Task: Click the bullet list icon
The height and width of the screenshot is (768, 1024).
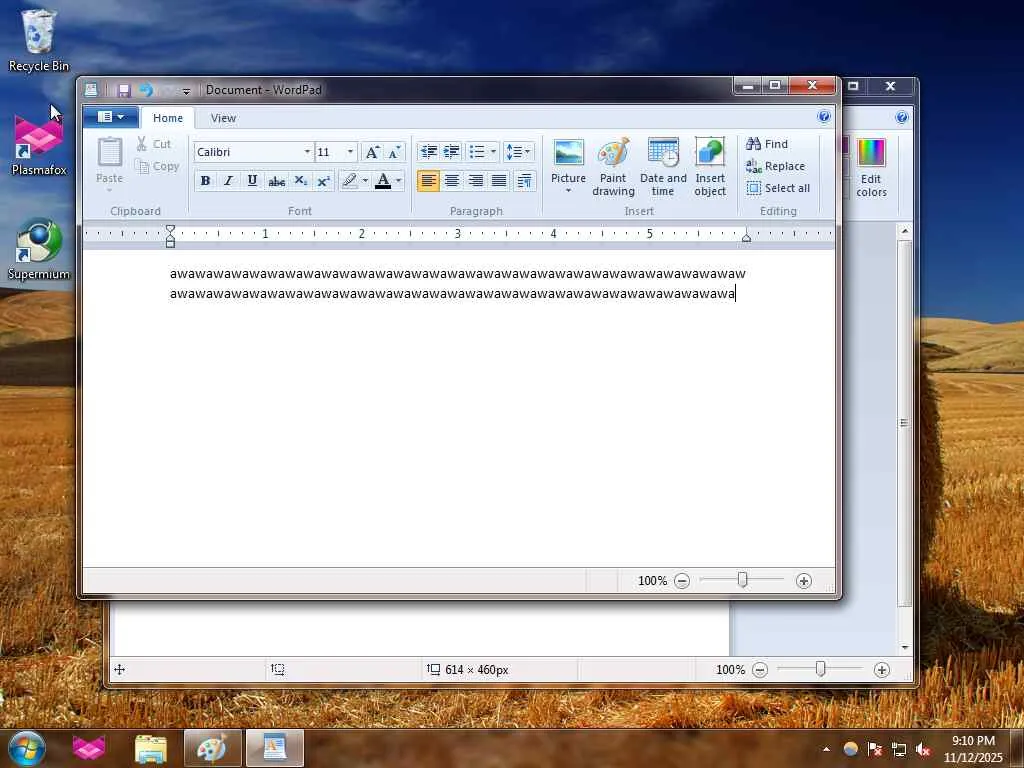Action: click(x=477, y=152)
